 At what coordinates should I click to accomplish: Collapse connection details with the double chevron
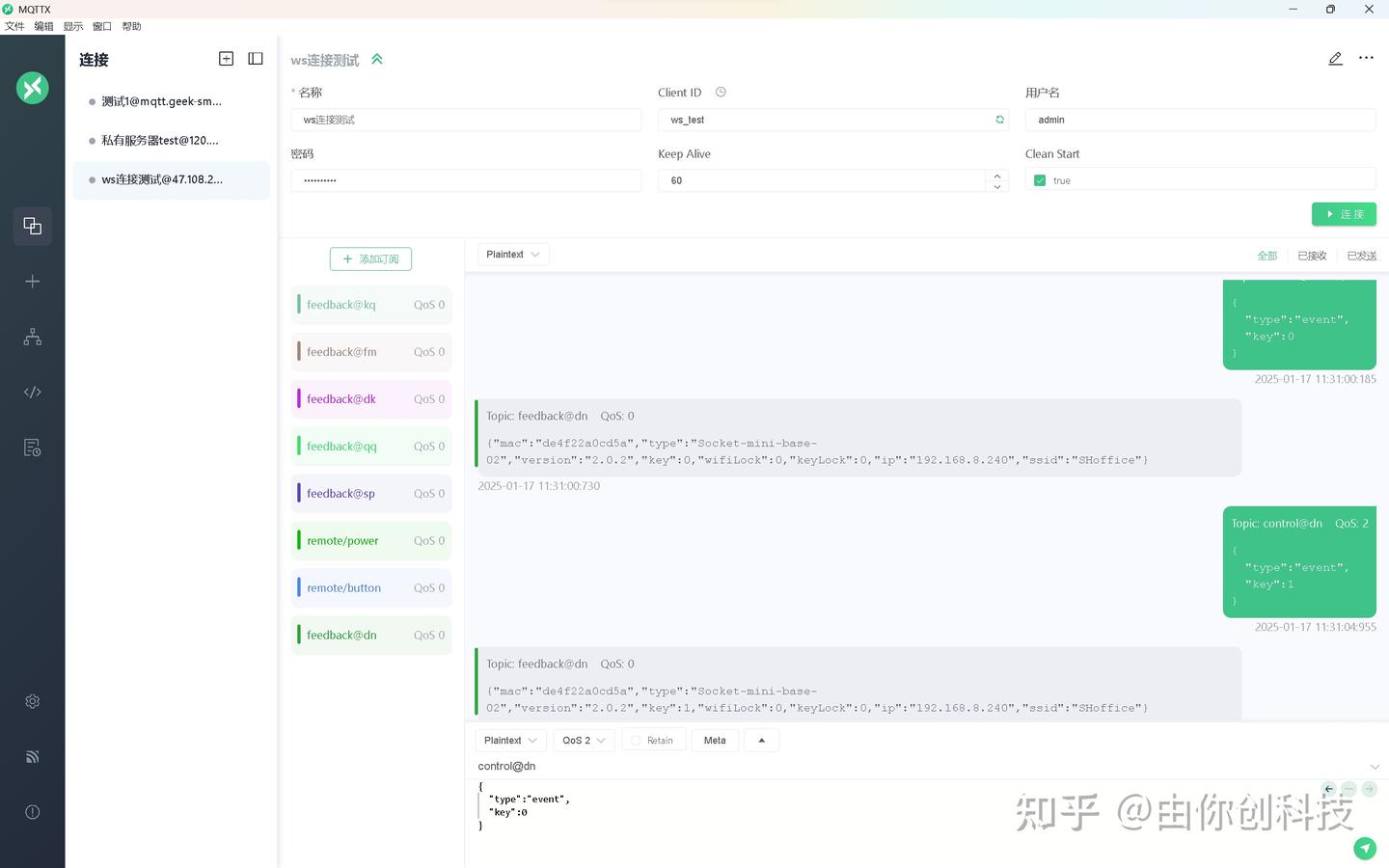376,58
